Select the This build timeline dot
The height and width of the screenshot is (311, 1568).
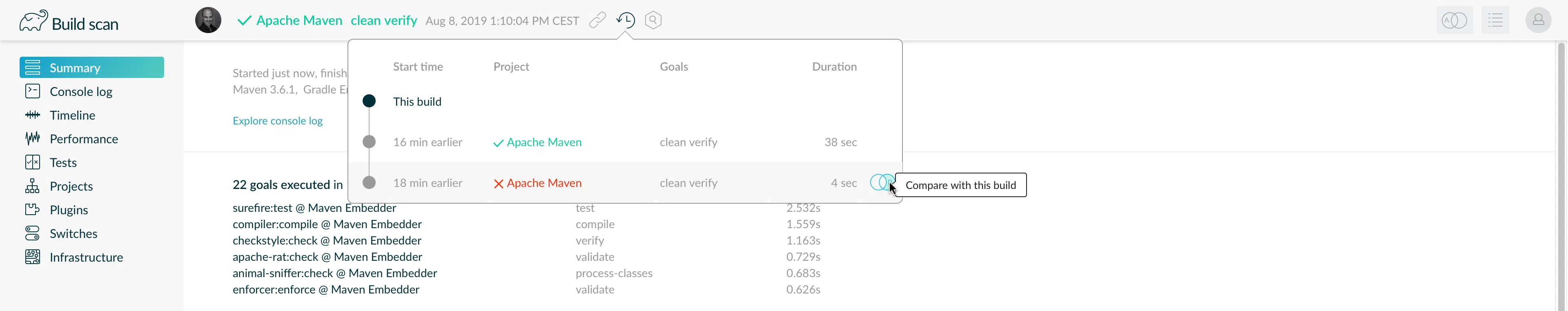(369, 101)
